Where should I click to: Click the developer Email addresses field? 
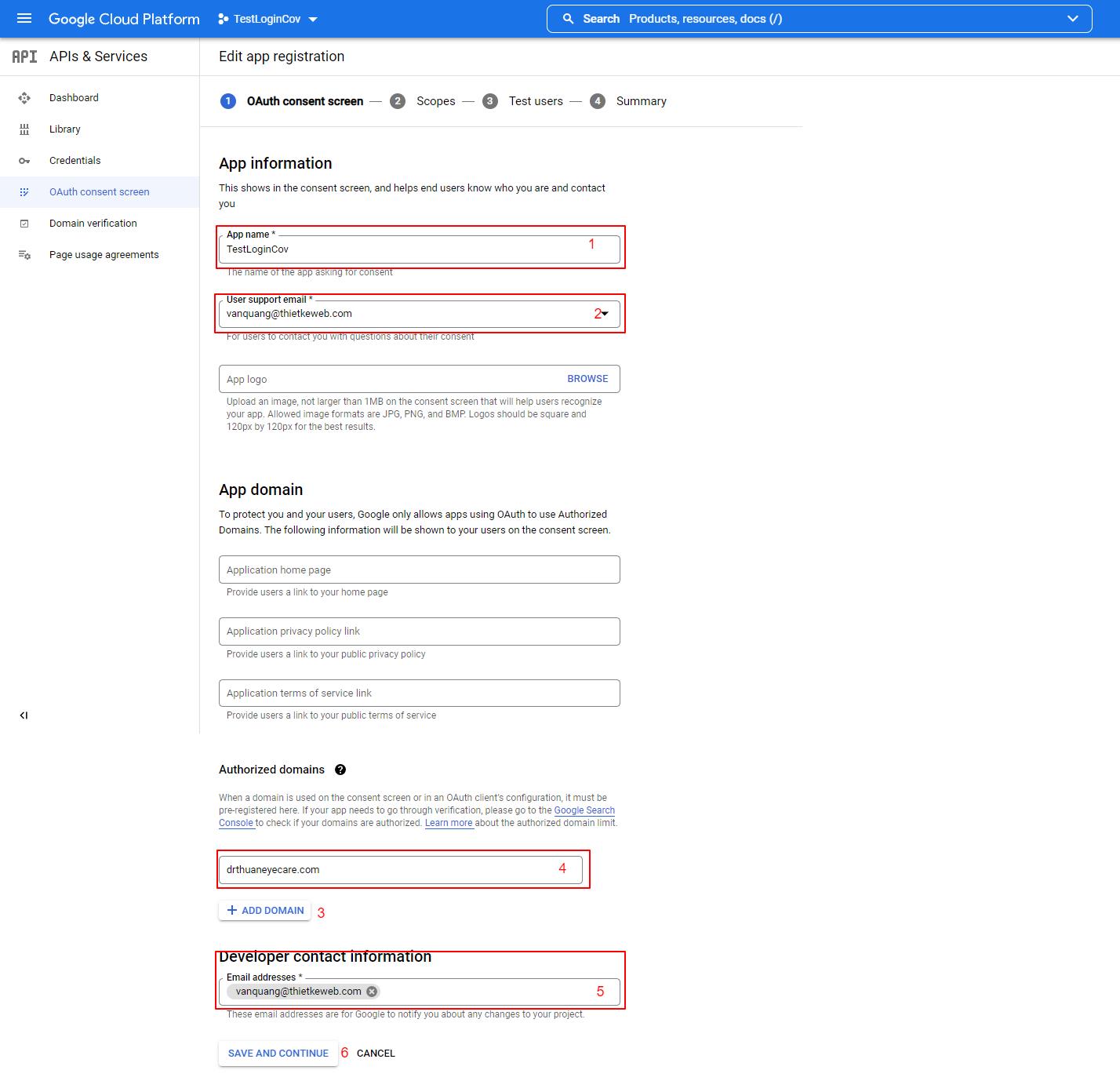pyautogui.click(x=420, y=992)
